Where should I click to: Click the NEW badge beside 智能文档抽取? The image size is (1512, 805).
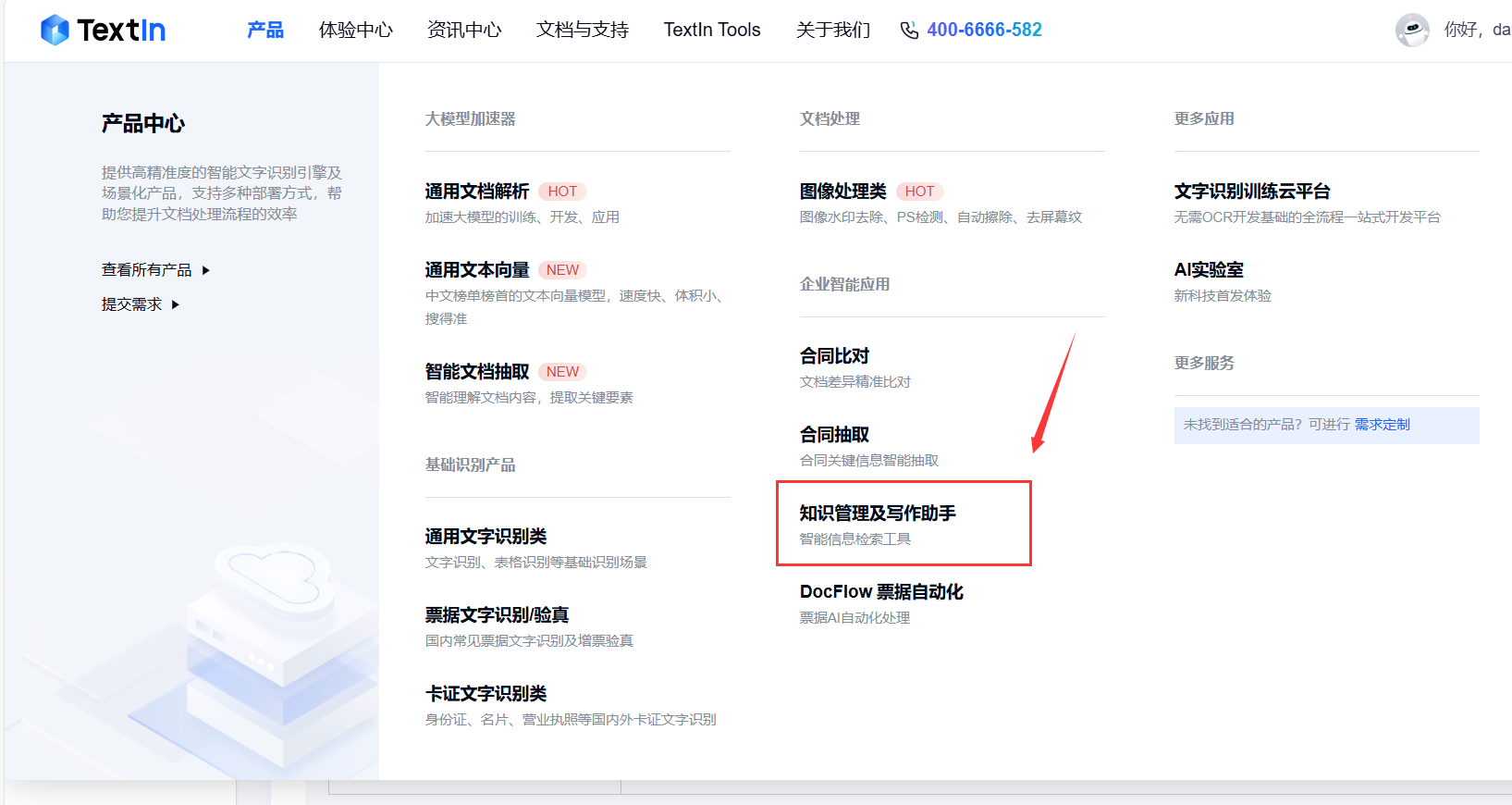[562, 372]
